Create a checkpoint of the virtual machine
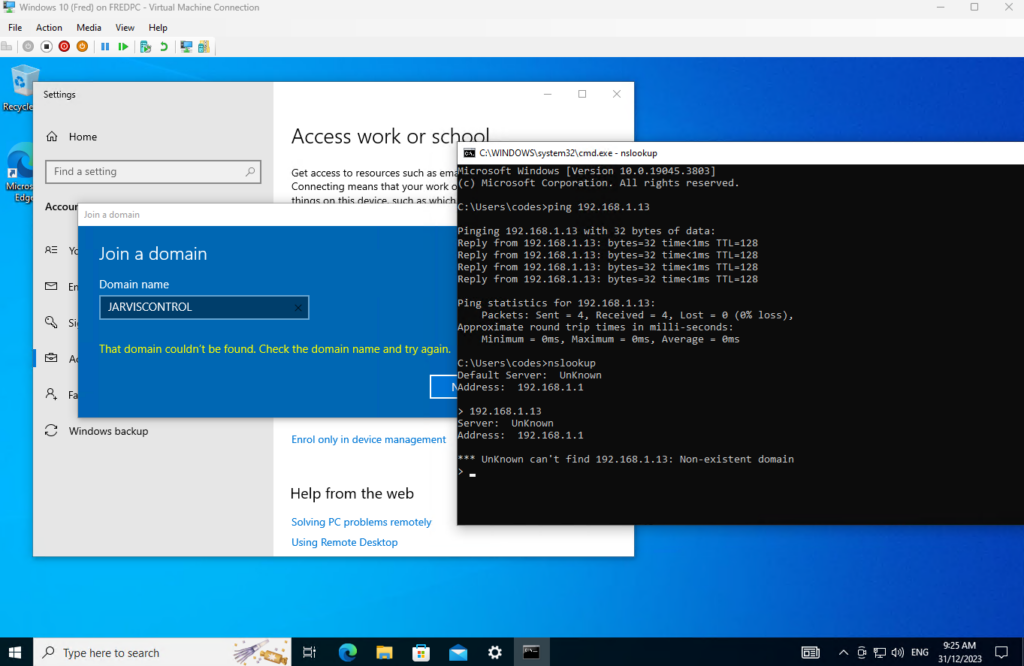This screenshot has height=666, width=1024. coord(146,46)
